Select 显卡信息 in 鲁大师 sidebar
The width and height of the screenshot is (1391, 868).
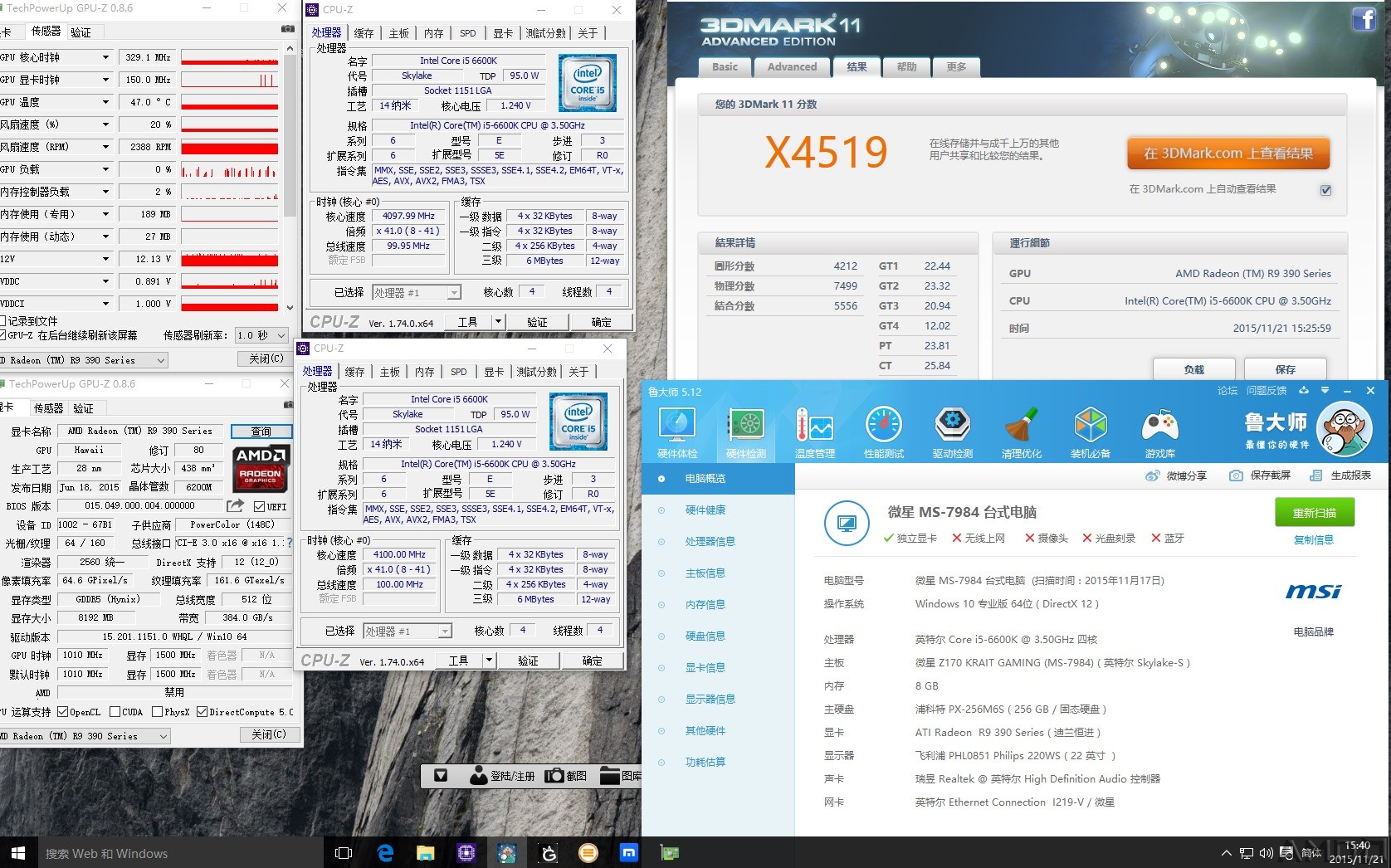click(705, 667)
